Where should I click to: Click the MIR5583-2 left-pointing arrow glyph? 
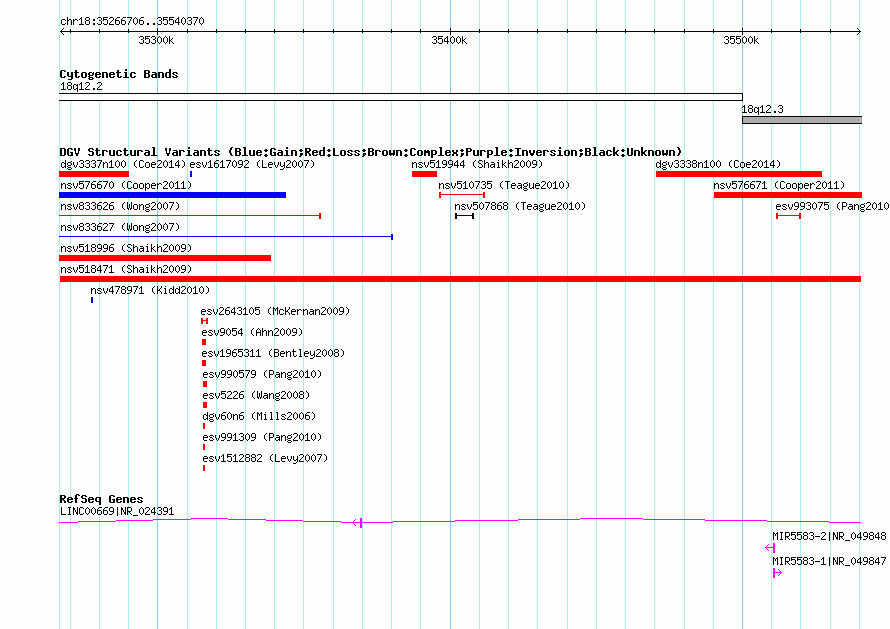[x=770, y=548]
